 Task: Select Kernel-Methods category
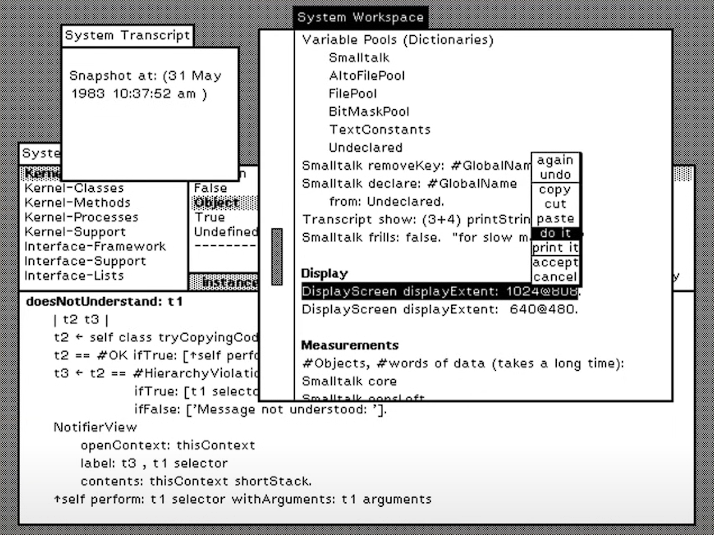77,203
